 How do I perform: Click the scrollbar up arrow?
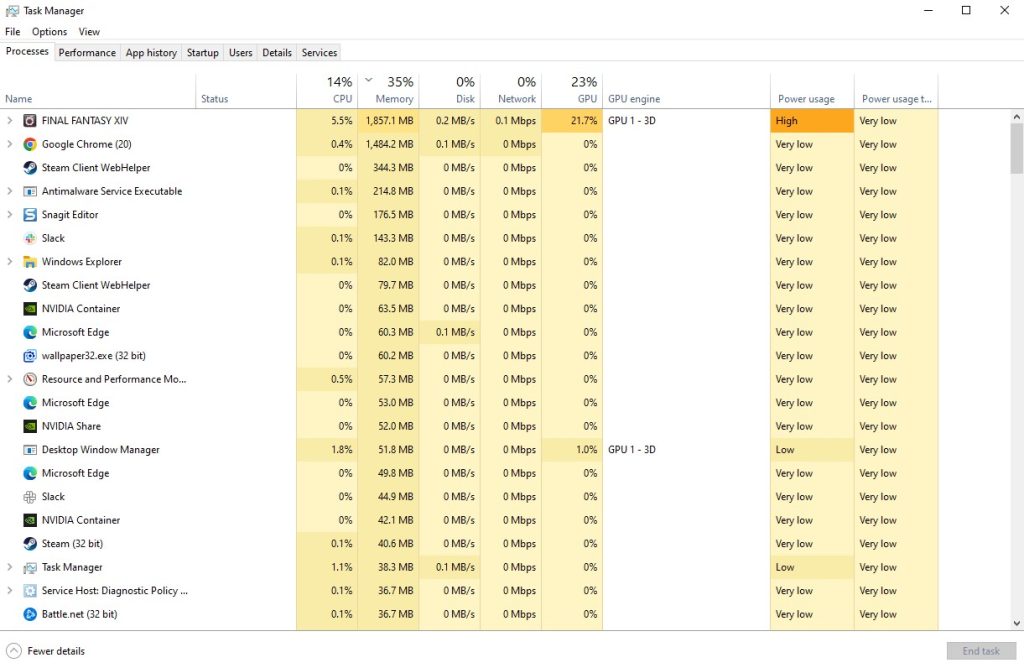1016,117
